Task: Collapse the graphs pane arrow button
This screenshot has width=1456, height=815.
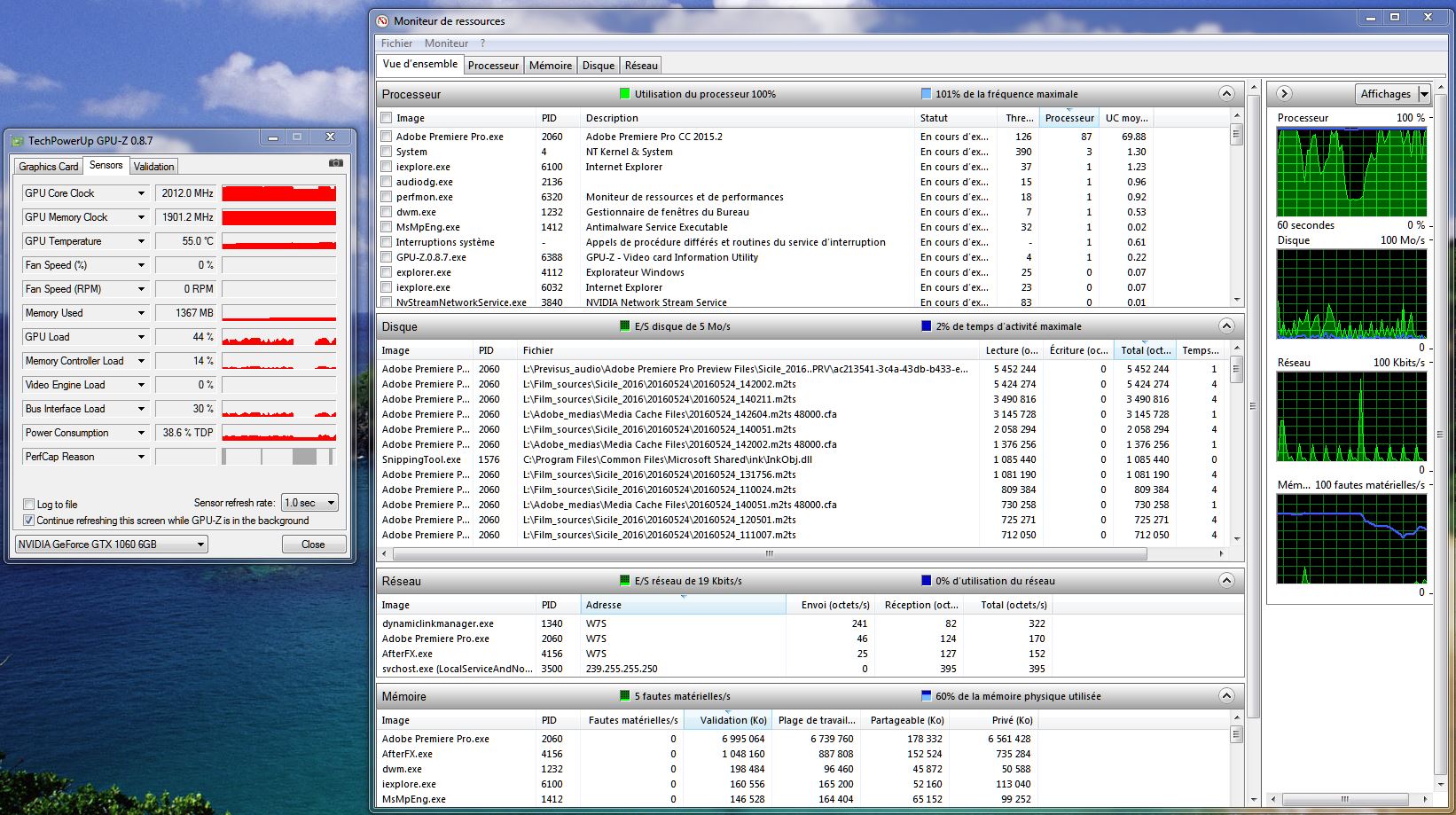Action: pyautogui.click(x=1284, y=93)
